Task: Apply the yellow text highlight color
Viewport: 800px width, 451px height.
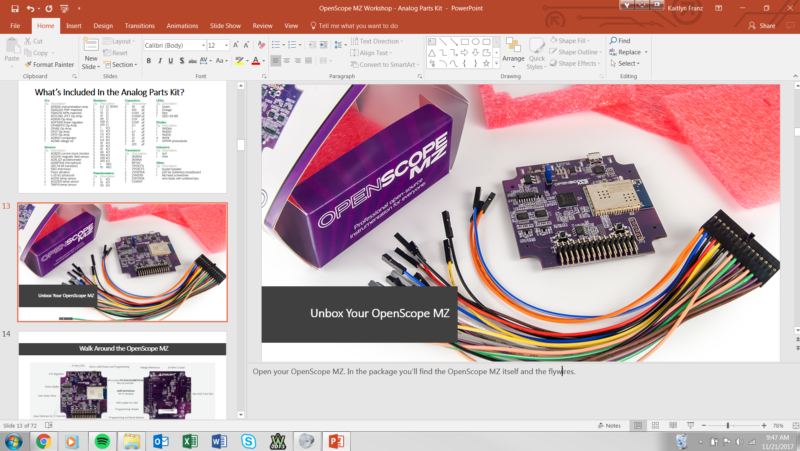Action: tap(239, 61)
